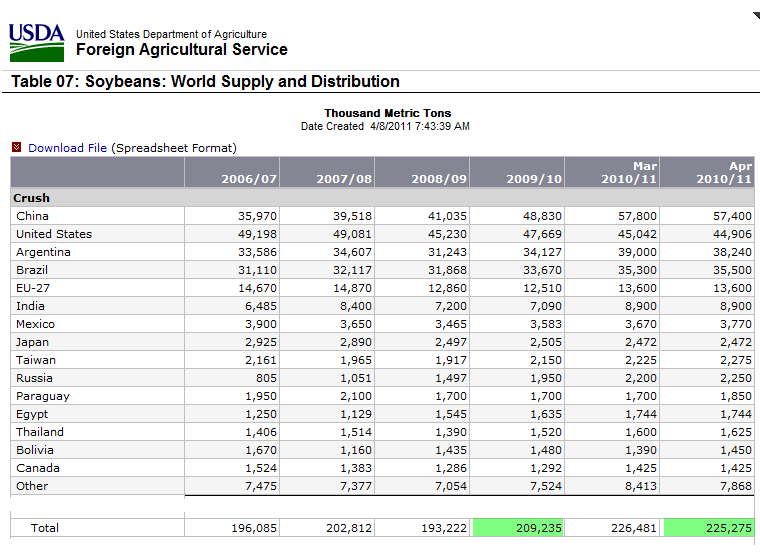Click Bolivia value 1,670
Screen dimensions: 760x555
(x=261, y=450)
